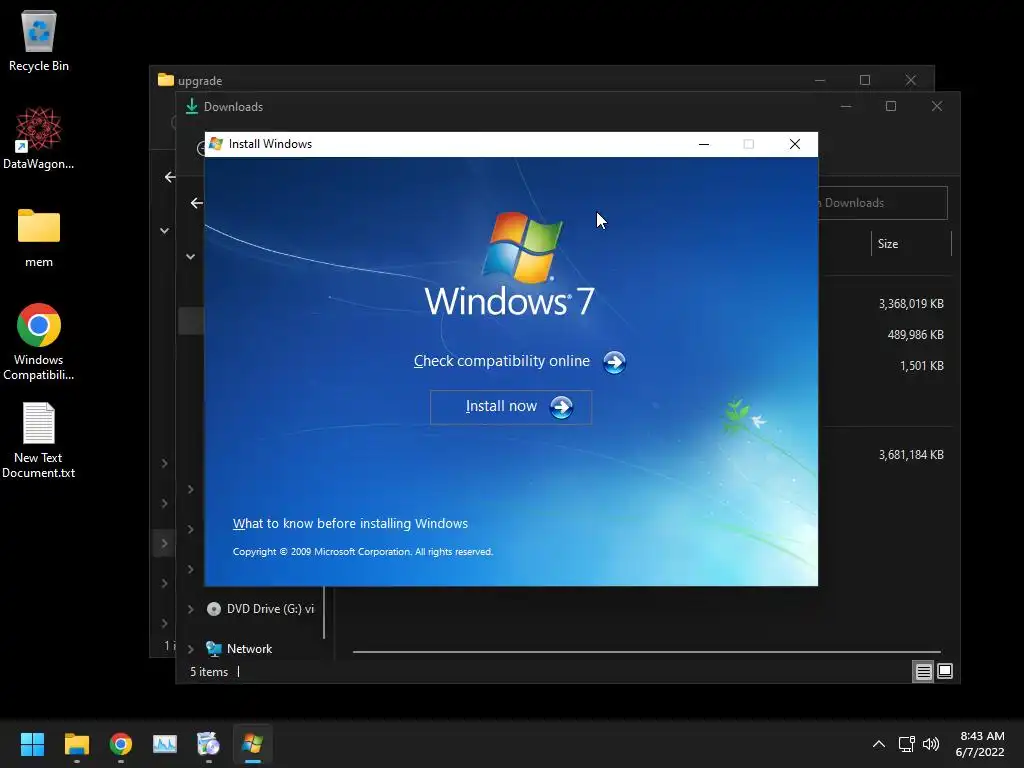
Task: Select the file sized 489,986 KB
Action: click(916, 335)
